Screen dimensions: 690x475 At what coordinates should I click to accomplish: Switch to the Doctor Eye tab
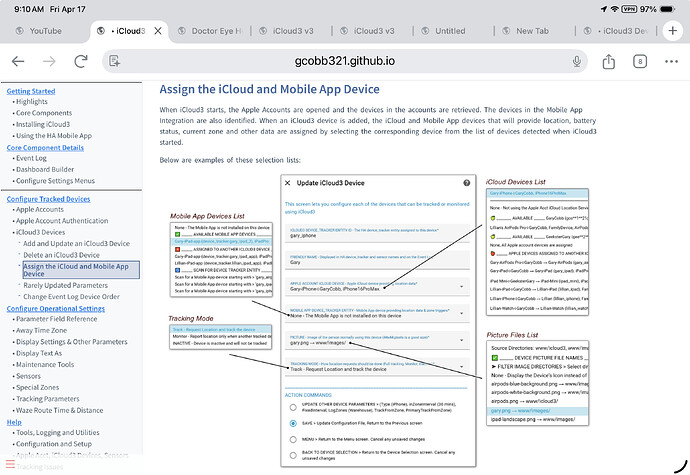pyautogui.click(x=210, y=31)
